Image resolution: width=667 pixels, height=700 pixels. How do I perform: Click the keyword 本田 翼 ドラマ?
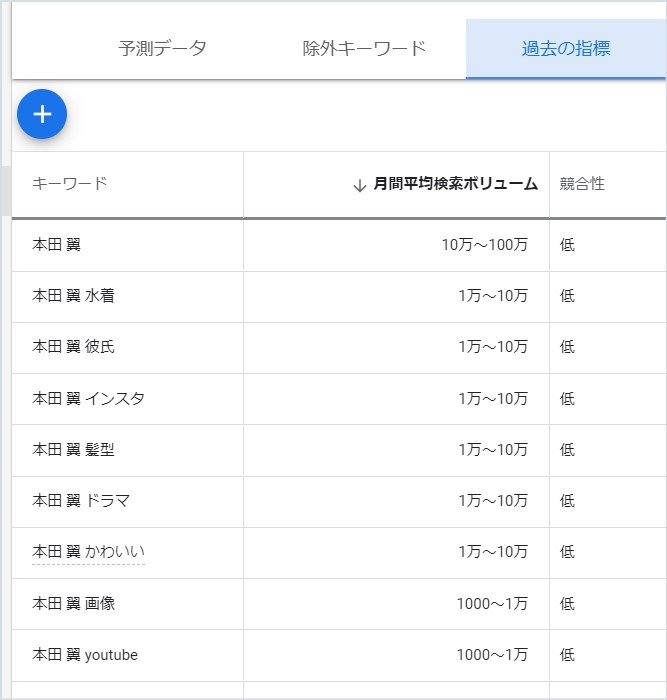pos(81,500)
